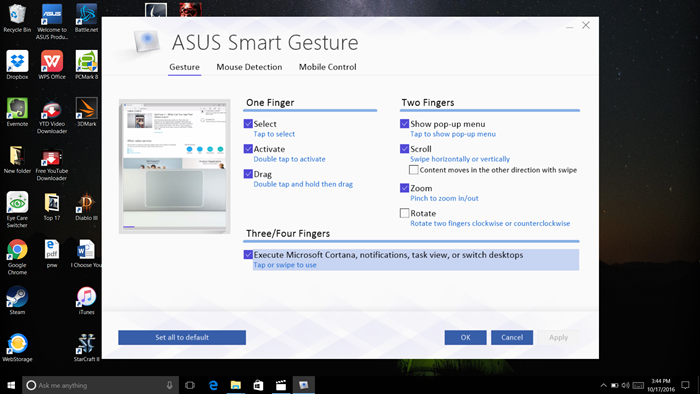The image size is (700, 394).
Task: Launch Diablo III desktop shortcut
Action: tap(86, 207)
